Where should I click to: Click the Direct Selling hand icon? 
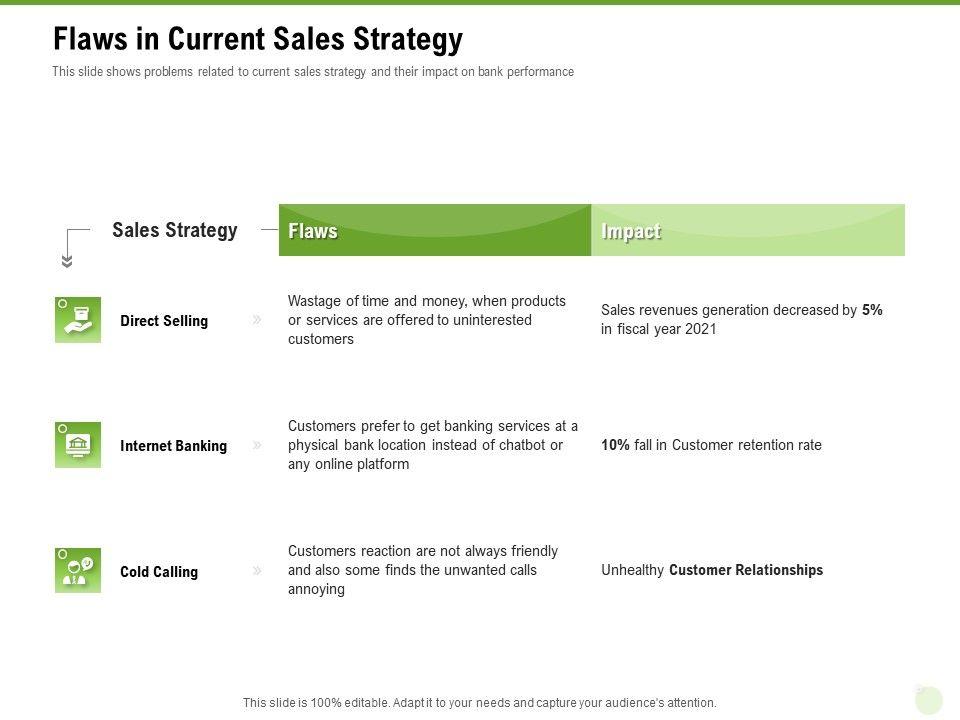(x=78, y=320)
